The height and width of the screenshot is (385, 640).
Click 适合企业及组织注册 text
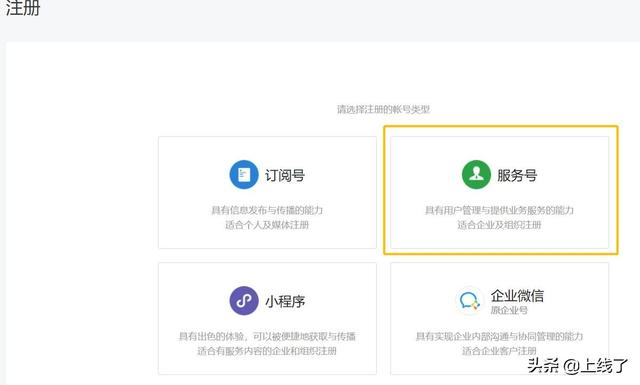pos(499,225)
